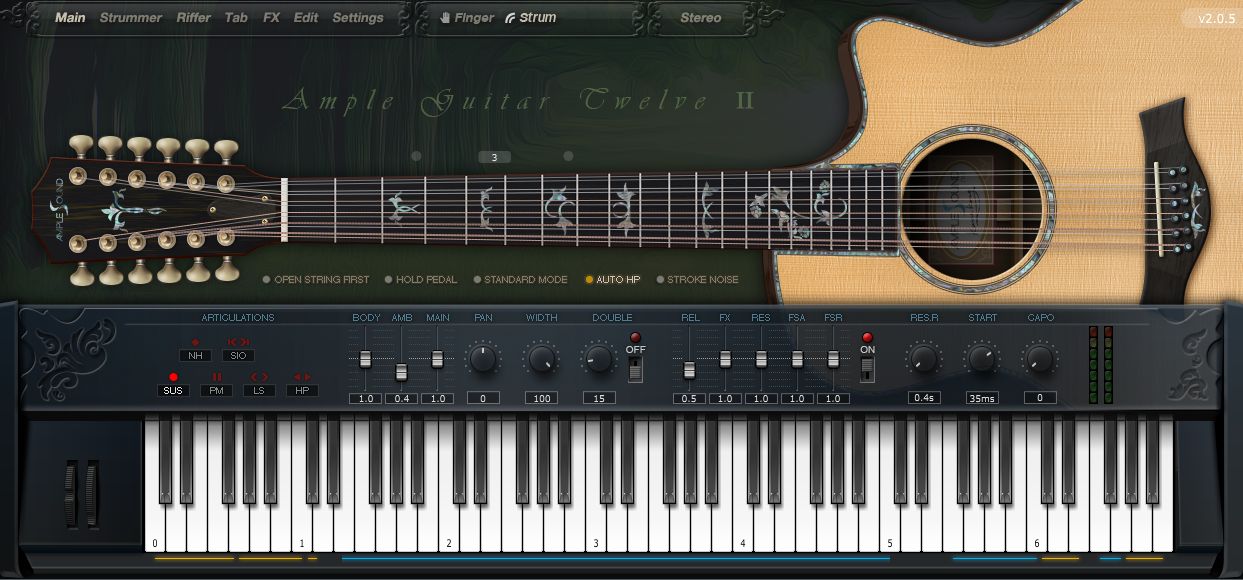Switch to the FX tab

pos(271,18)
